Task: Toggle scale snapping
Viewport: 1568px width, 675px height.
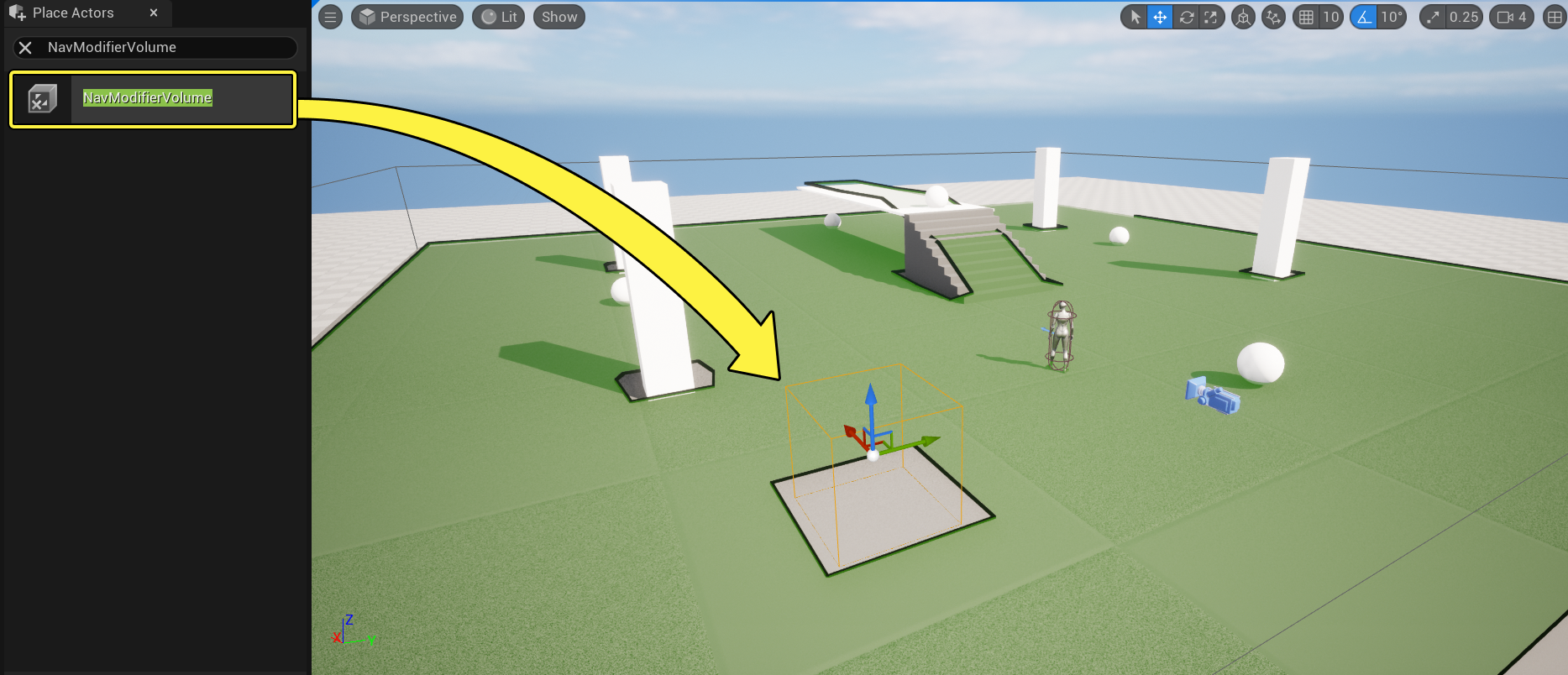Action: click(x=1433, y=17)
